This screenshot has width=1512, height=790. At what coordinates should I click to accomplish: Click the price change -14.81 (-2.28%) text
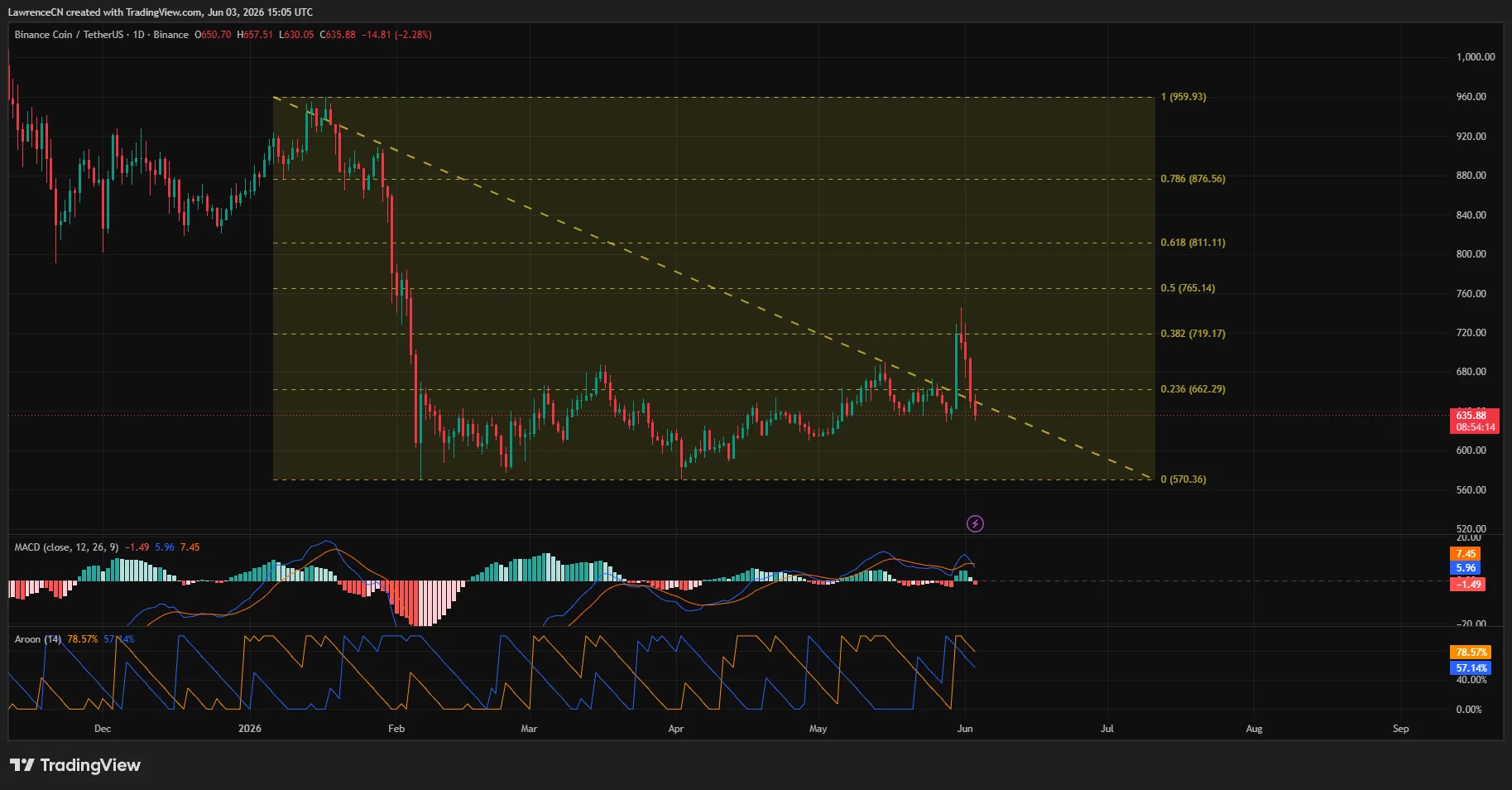[x=396, y=35]
